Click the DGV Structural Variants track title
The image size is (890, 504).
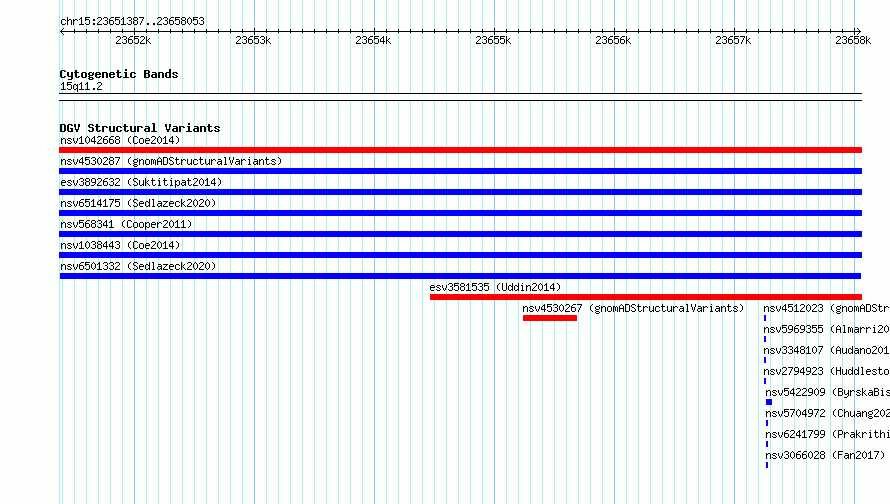point(140,128)
